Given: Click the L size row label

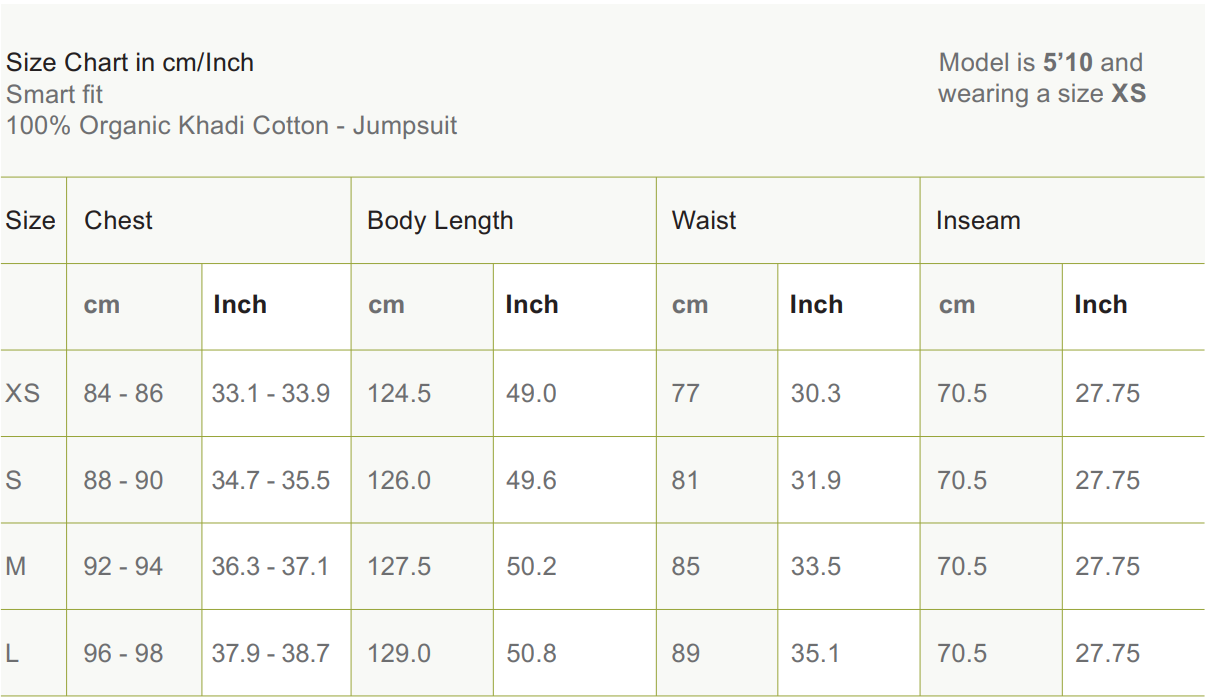Looking at the screenshot, I should 13,654.
